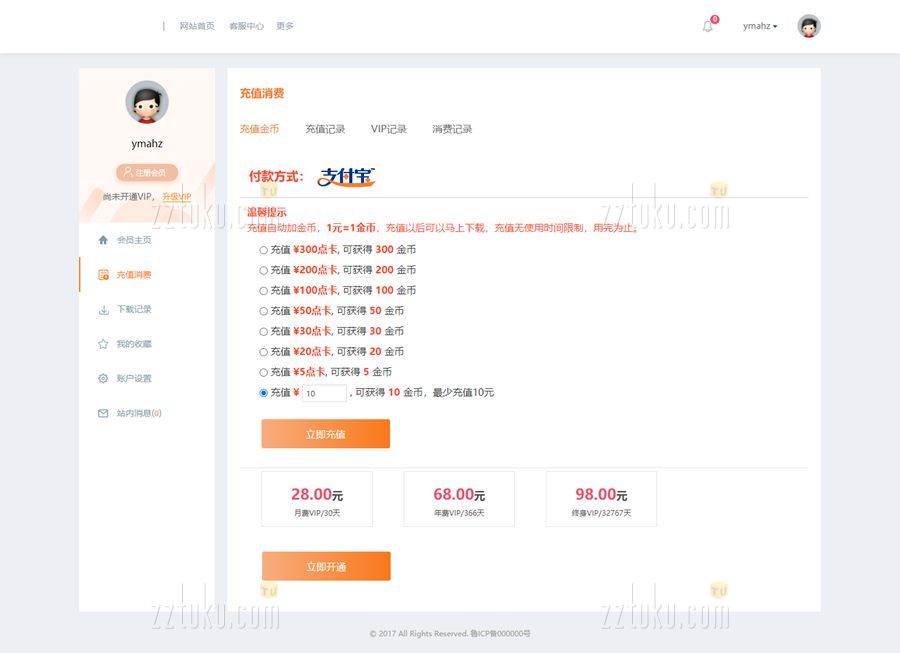Image resolution: width=900 pixels, height=653 pixels.
Task: Click the custom recharge amount input field
Action: click(324, 394)
